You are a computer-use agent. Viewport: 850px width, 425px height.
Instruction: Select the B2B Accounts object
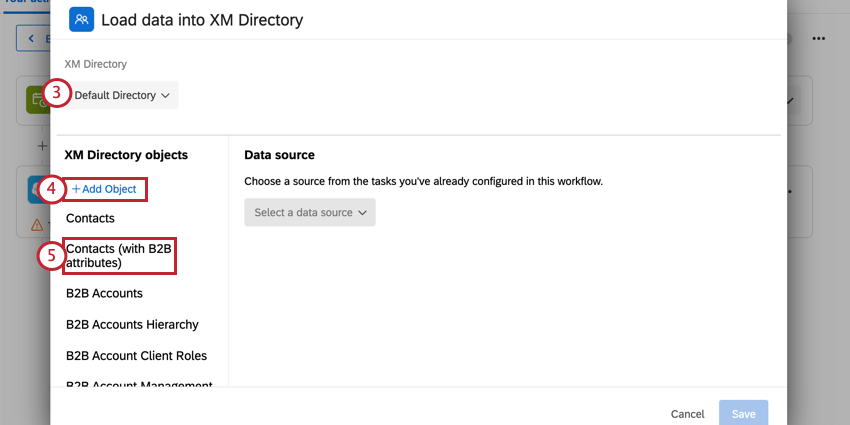point(104,293)
